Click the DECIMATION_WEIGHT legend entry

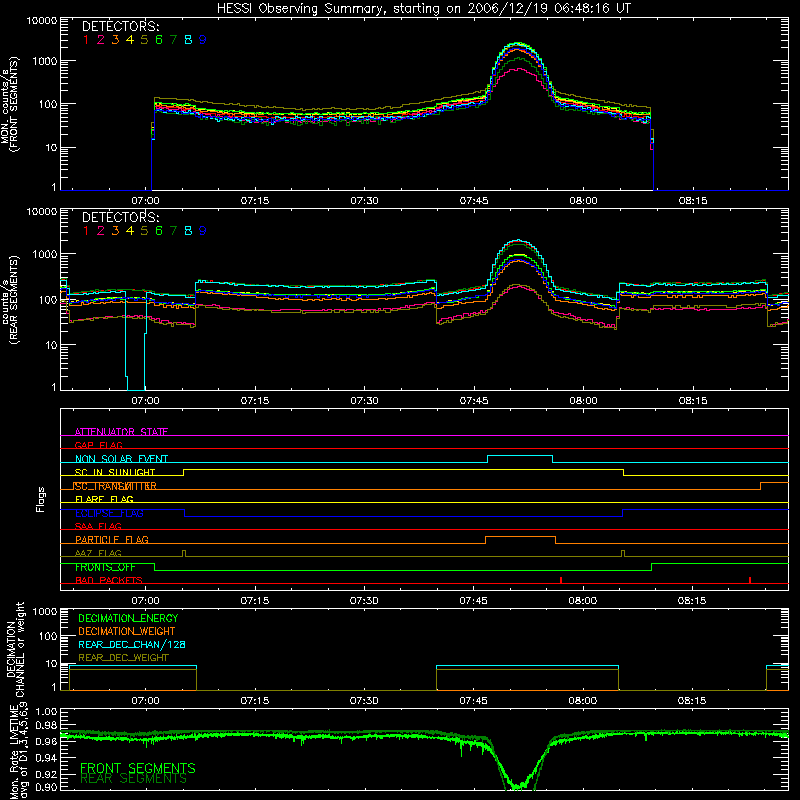click(x=127, y=631)
